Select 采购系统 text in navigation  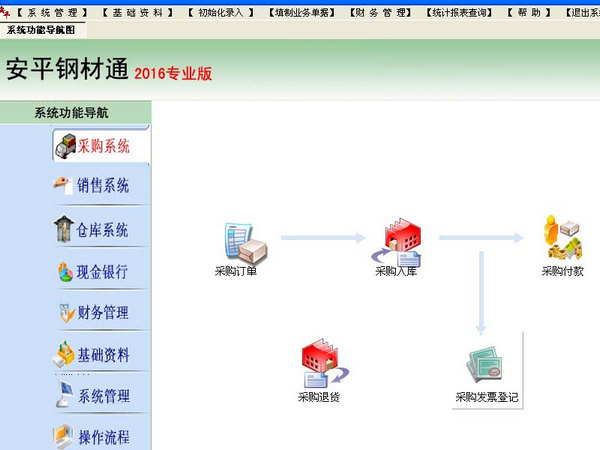[x=104, y=146]
